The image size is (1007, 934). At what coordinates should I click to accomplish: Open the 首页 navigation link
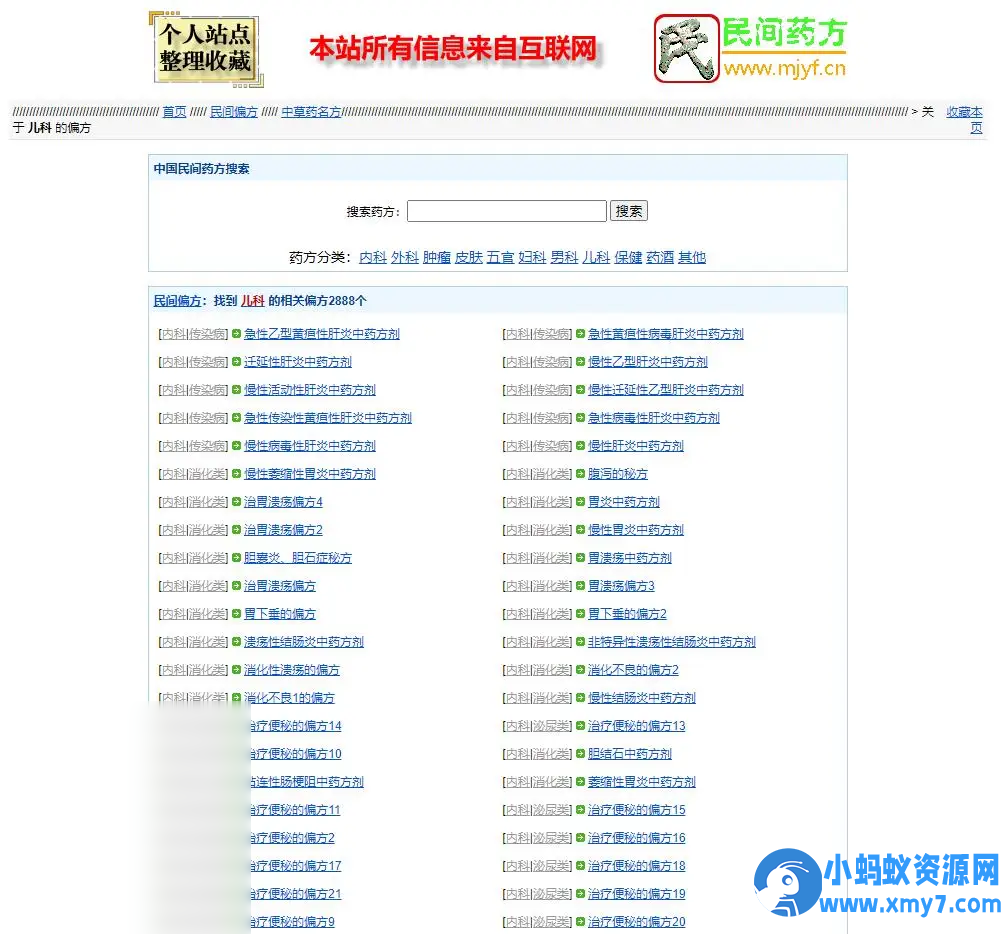click(174, 112)
